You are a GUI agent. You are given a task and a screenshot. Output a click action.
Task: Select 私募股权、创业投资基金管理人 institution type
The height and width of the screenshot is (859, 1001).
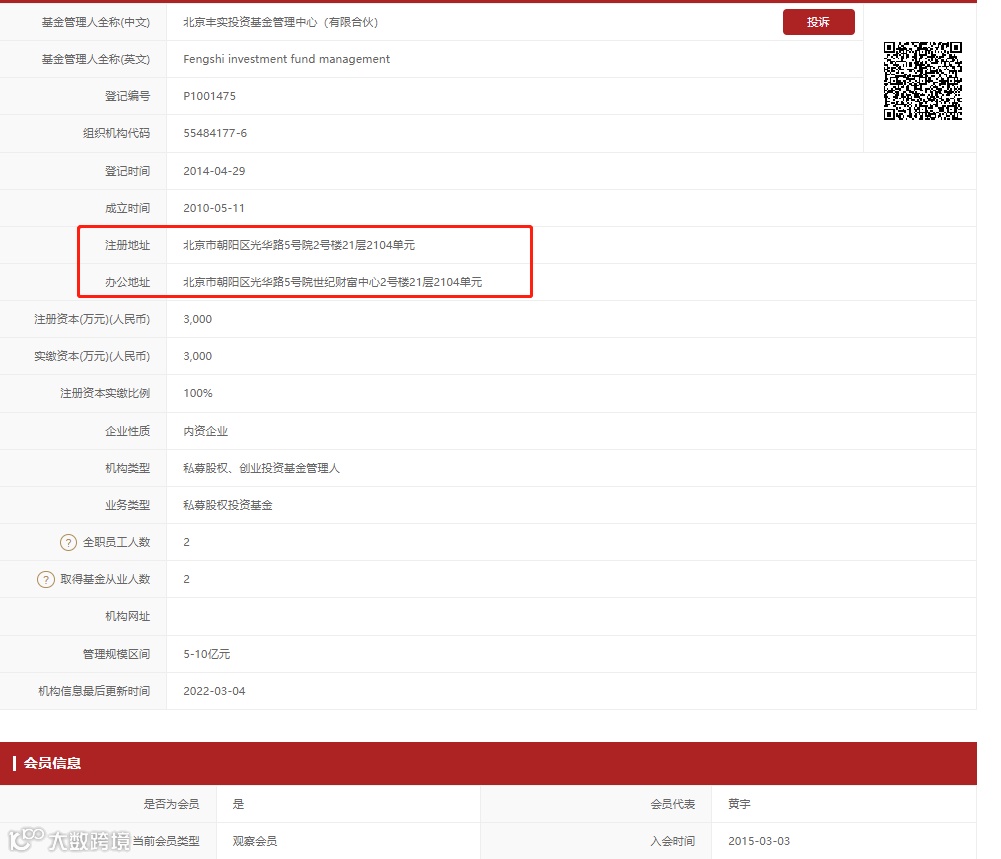(261, 468)
